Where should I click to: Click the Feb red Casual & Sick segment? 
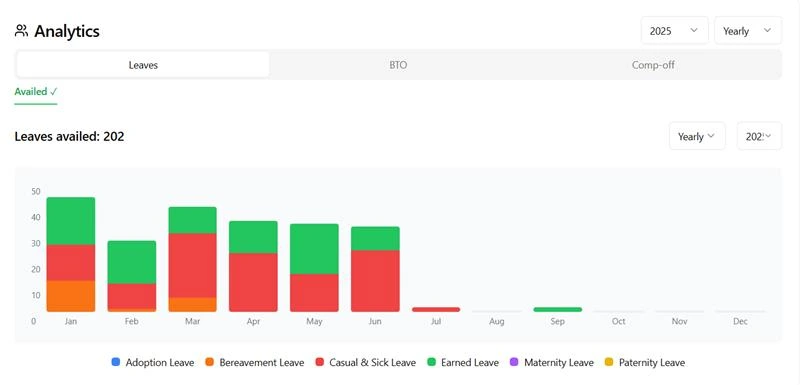[x=132, y=296]
